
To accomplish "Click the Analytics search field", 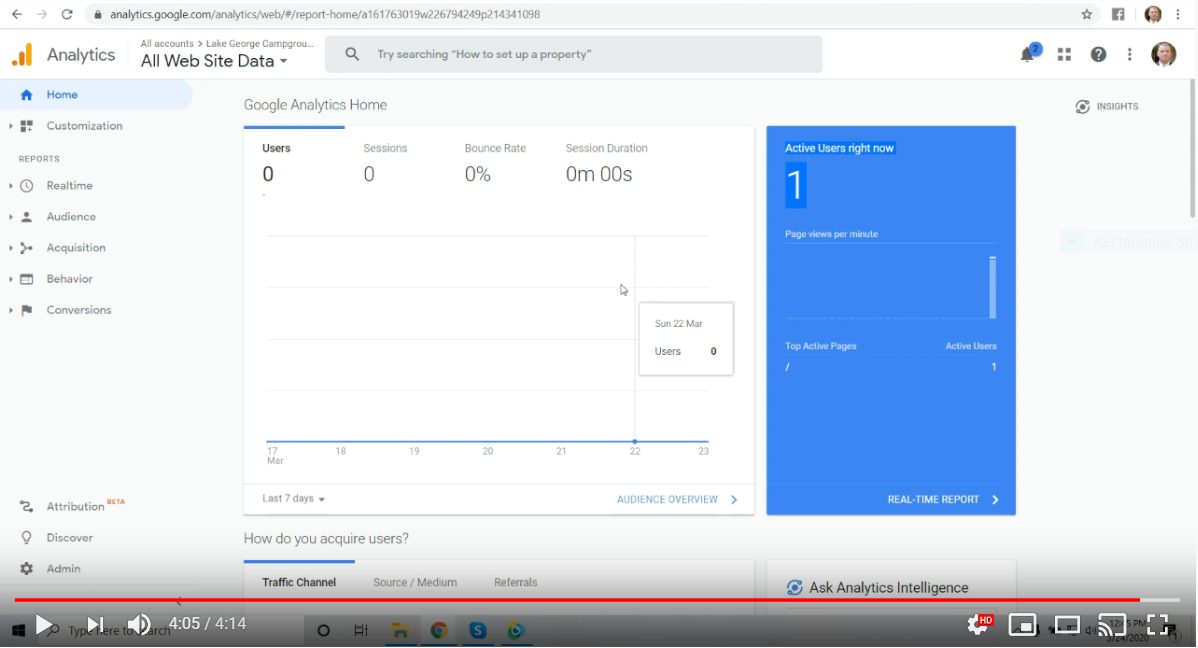I will (x=574, y=54).
